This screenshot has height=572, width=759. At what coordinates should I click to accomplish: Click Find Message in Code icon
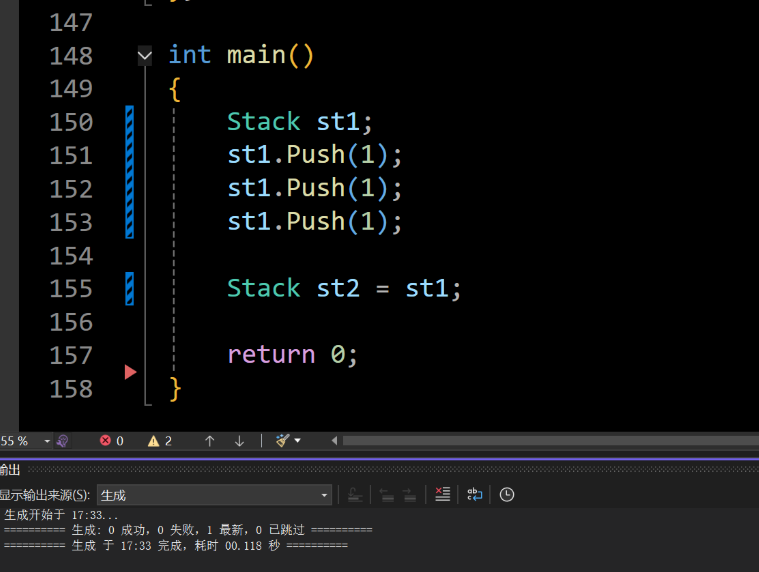click(355, 495)
